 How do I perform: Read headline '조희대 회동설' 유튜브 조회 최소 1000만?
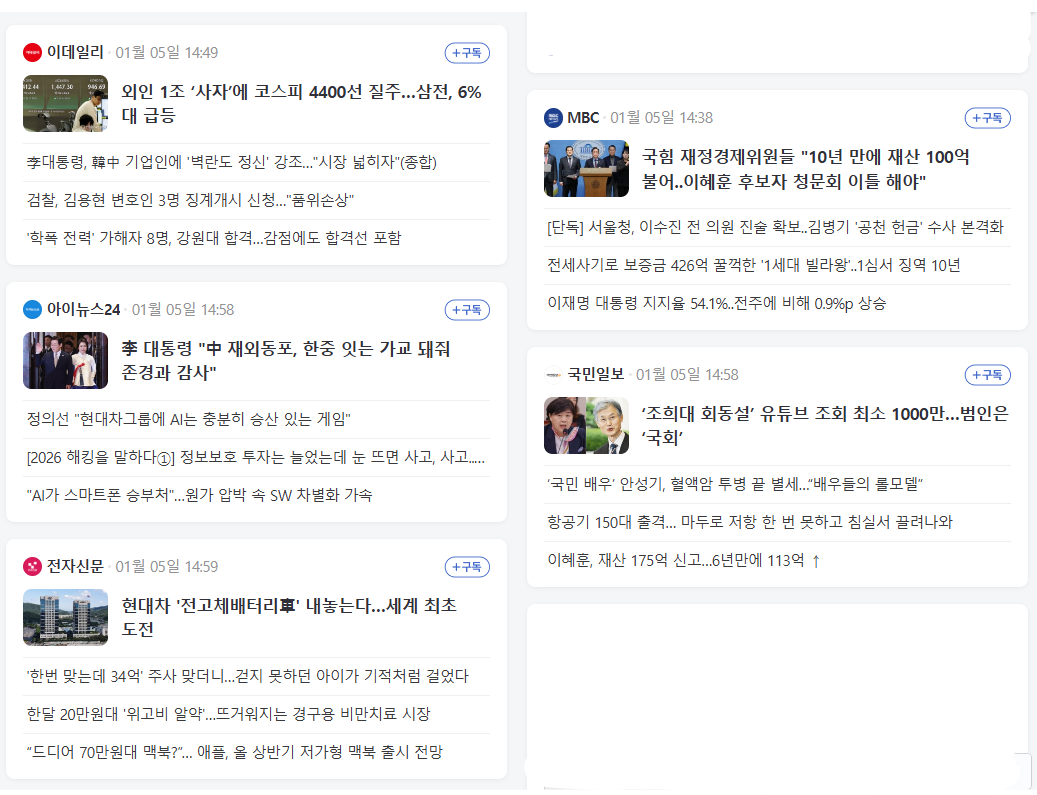coord(825,425)
